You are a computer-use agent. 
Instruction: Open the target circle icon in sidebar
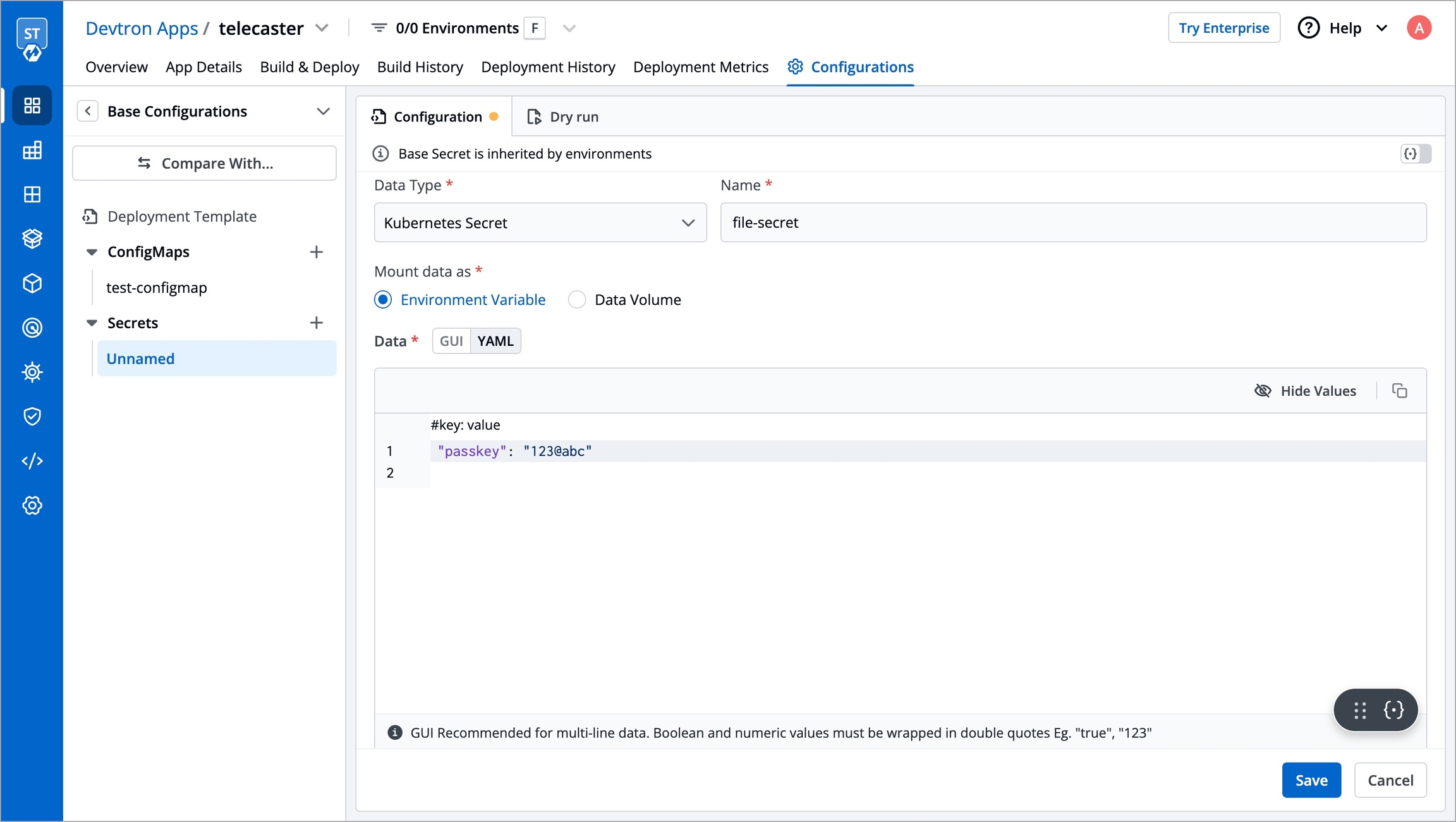32,328
